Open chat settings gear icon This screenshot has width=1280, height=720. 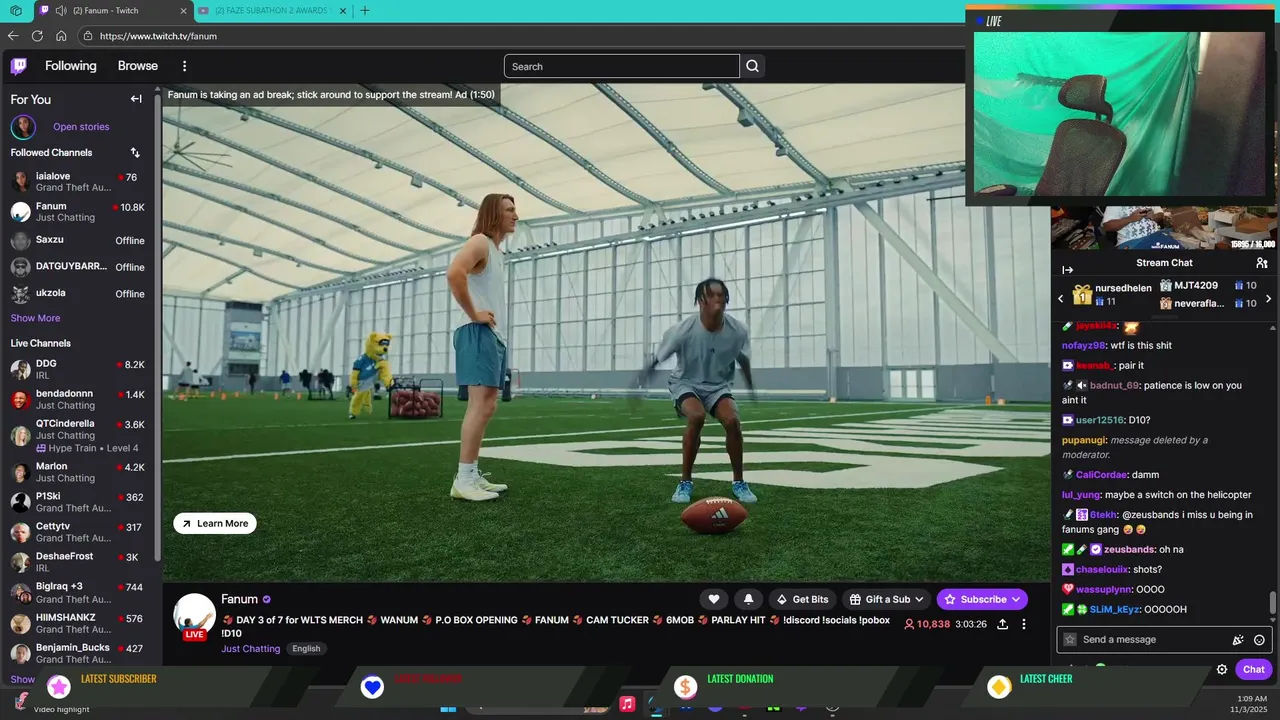(1222, 669)
